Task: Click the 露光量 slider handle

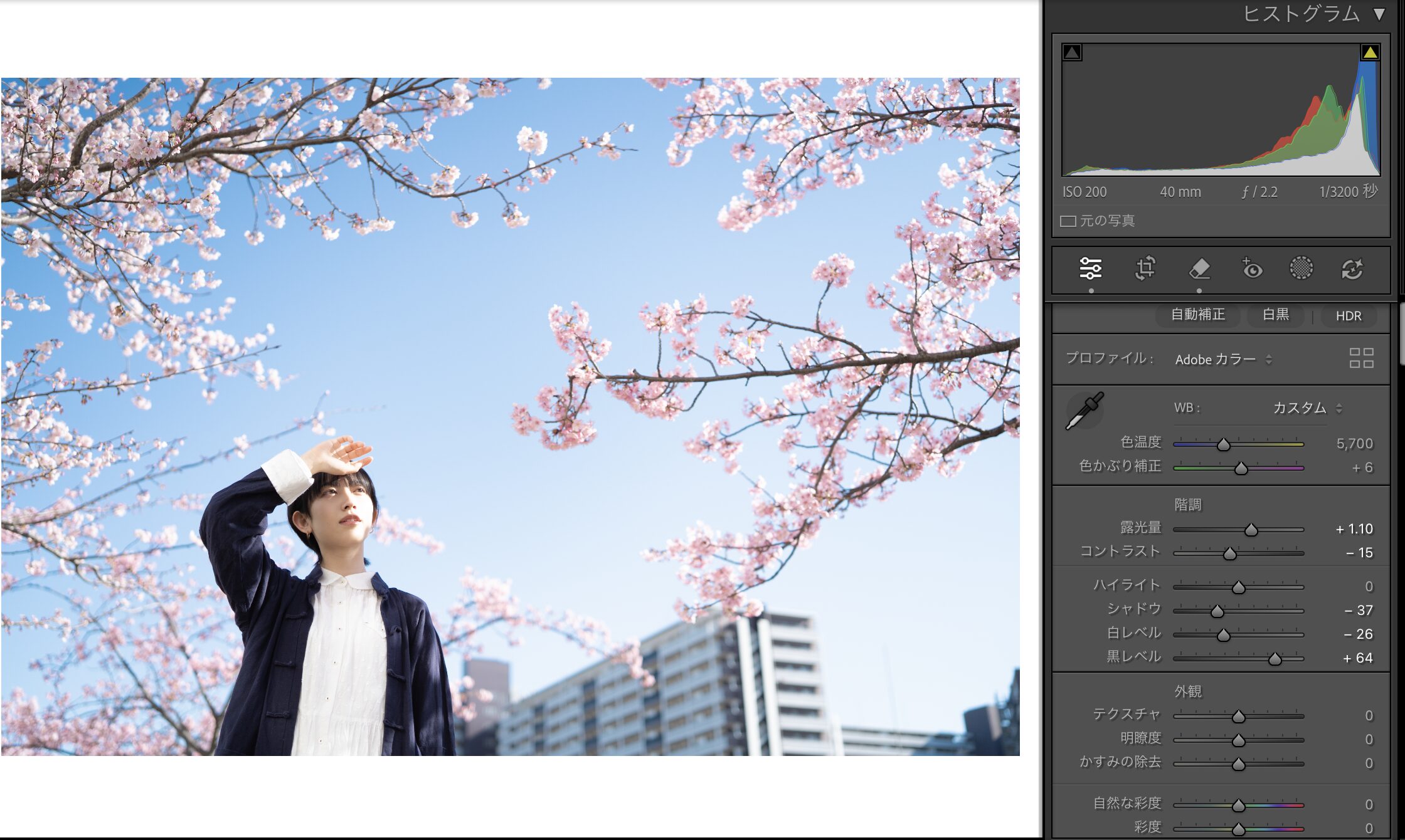Action: (x=1251, y=530)
